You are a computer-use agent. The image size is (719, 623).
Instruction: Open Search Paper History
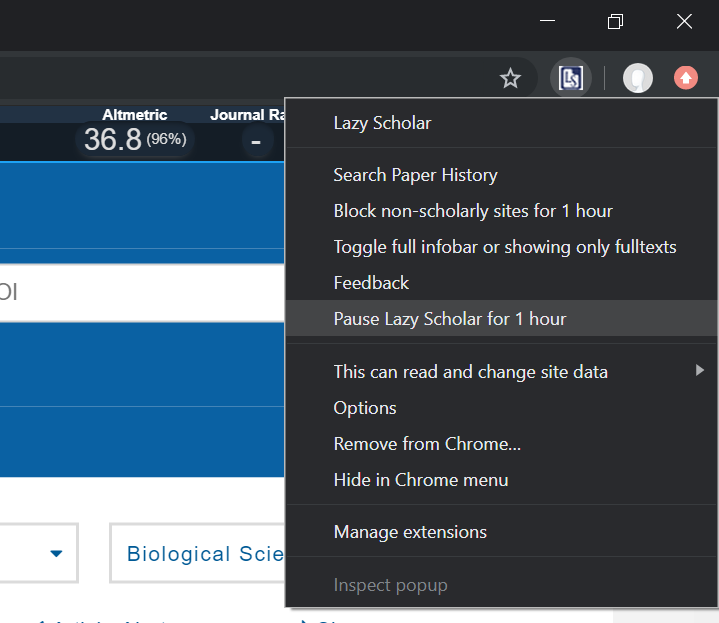tap(501, 175)
